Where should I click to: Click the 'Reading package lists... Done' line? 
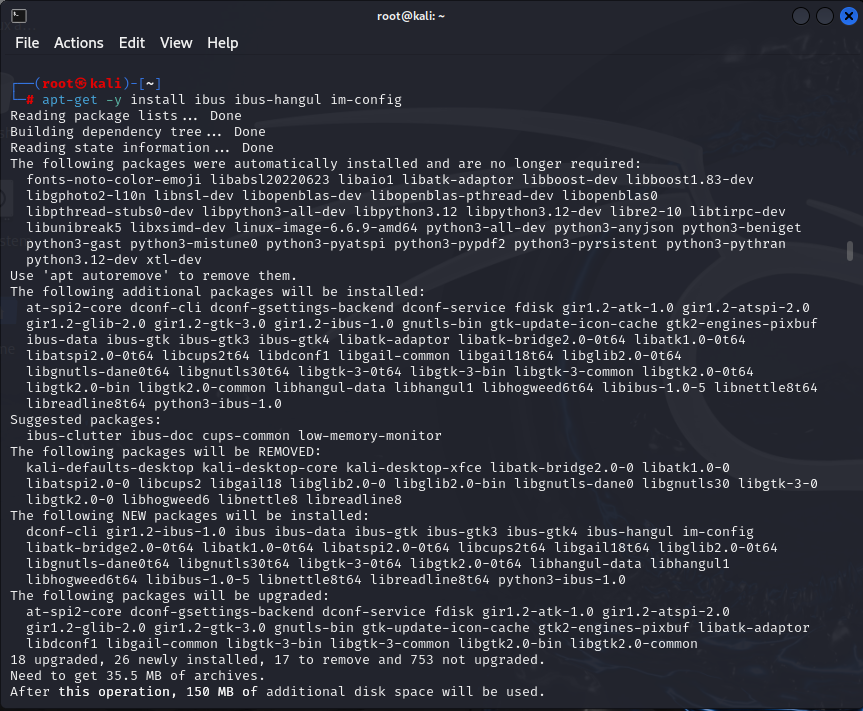click(x=125, y=116)
